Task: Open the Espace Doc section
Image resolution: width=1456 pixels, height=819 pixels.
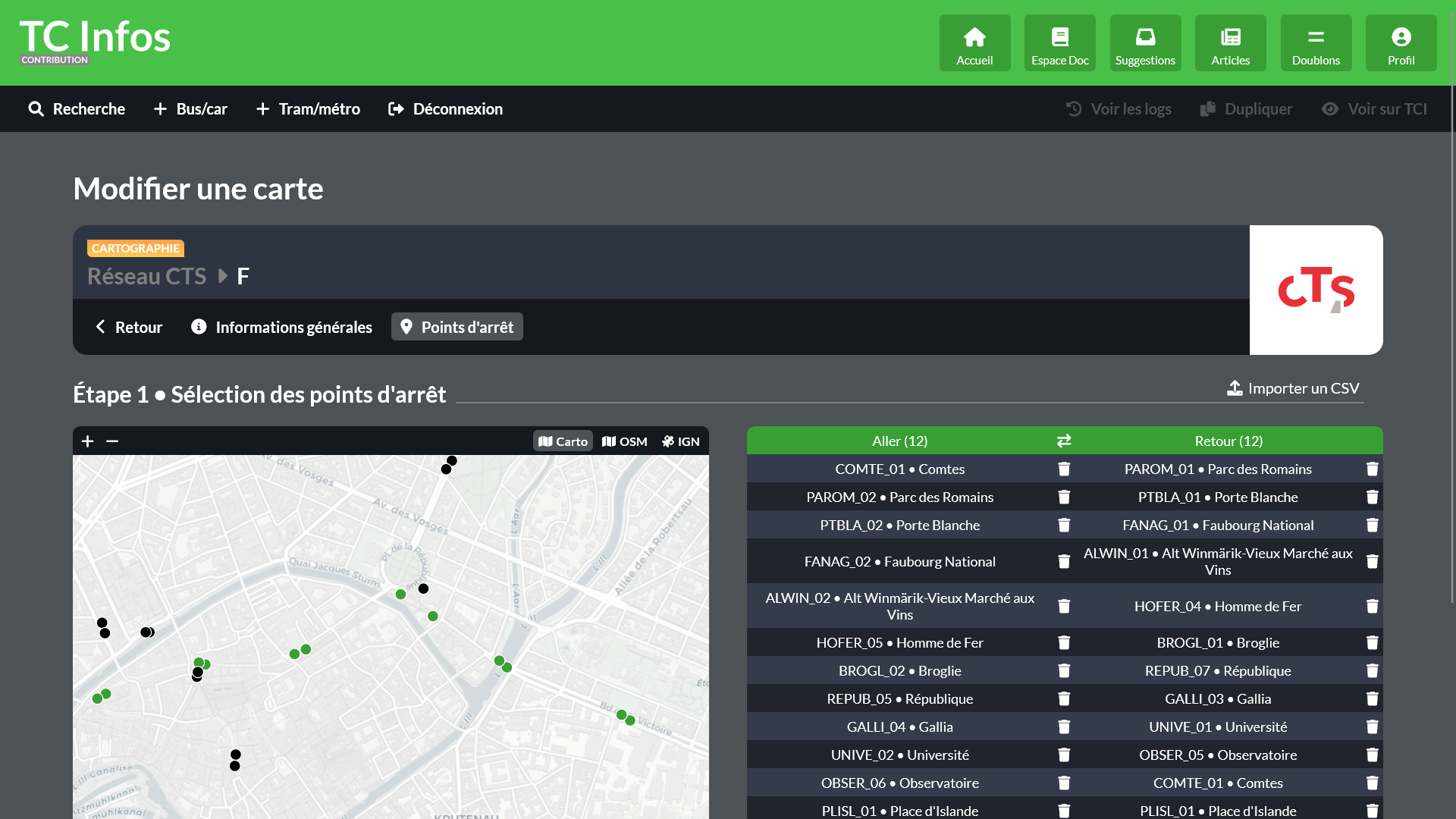Action: click(1059, 42)
